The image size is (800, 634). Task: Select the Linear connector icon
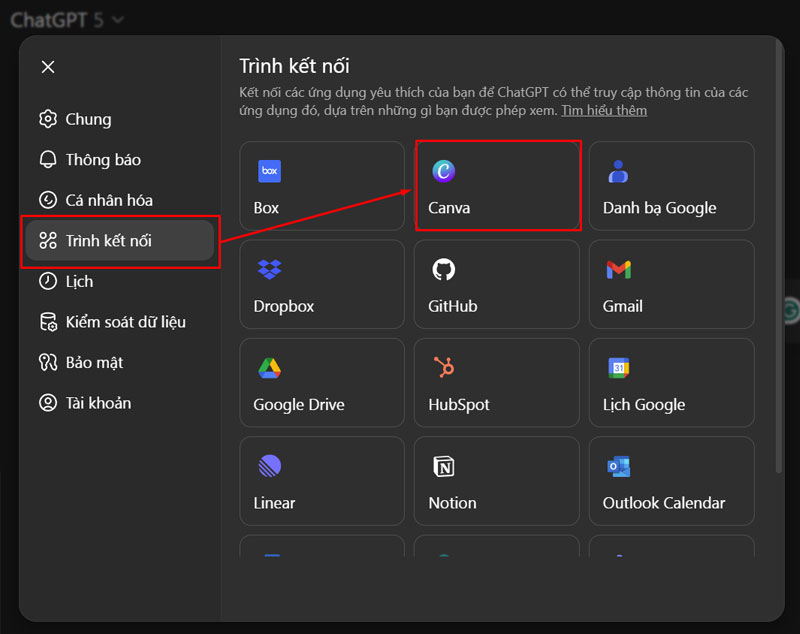click(269, 466)
